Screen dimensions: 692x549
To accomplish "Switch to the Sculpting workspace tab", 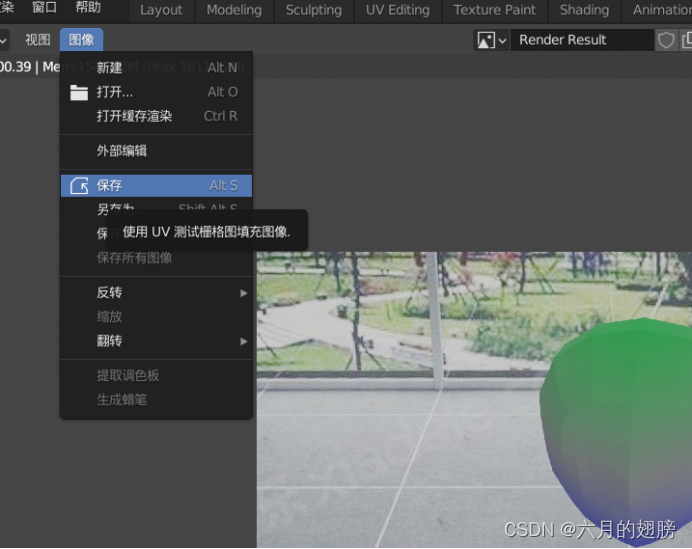I will click(x=313, y=10).
